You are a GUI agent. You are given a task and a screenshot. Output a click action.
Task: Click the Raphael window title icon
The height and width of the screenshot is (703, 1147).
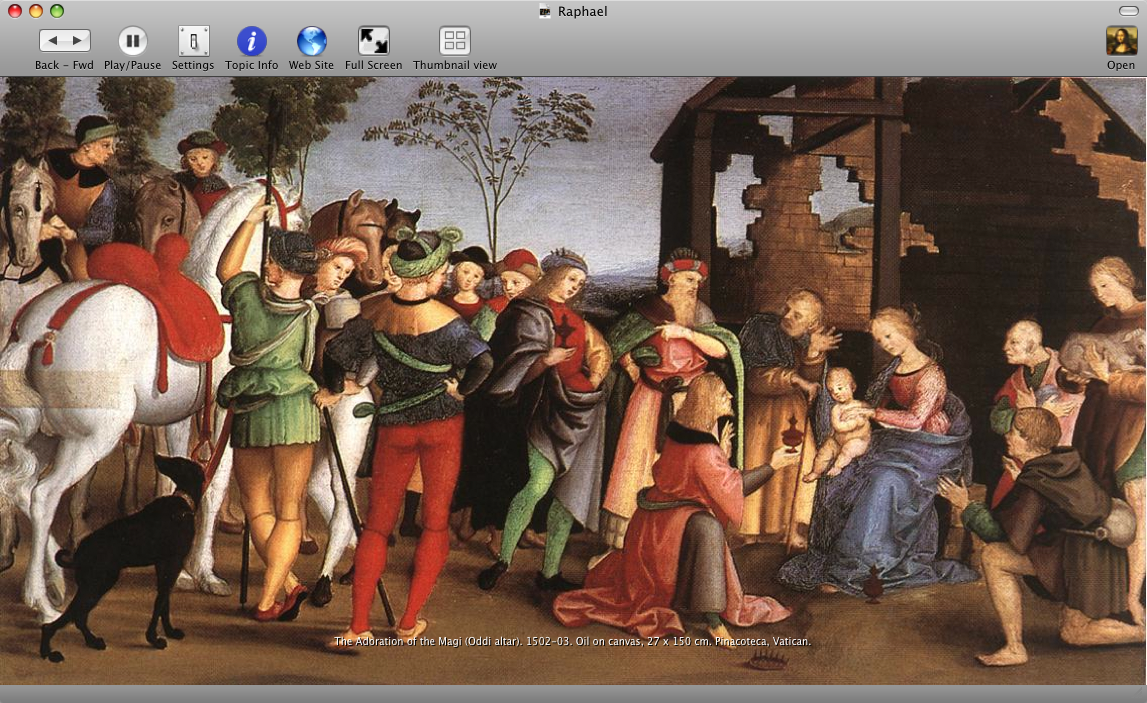[x=545, y=11]
